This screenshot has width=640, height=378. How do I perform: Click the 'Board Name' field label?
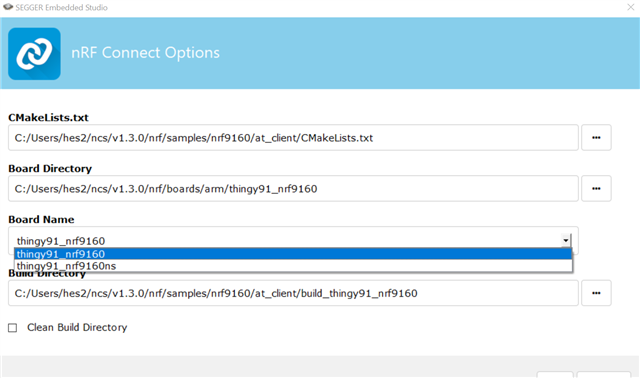coord(41,220)
